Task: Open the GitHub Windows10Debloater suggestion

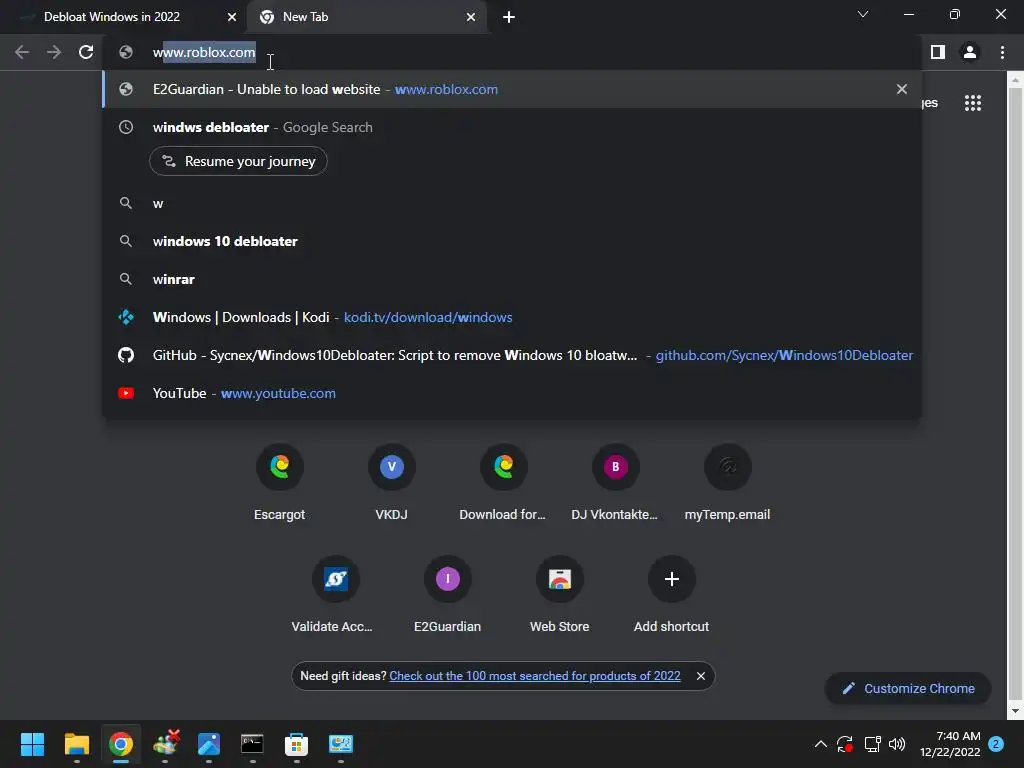Action: click(512, 355)
